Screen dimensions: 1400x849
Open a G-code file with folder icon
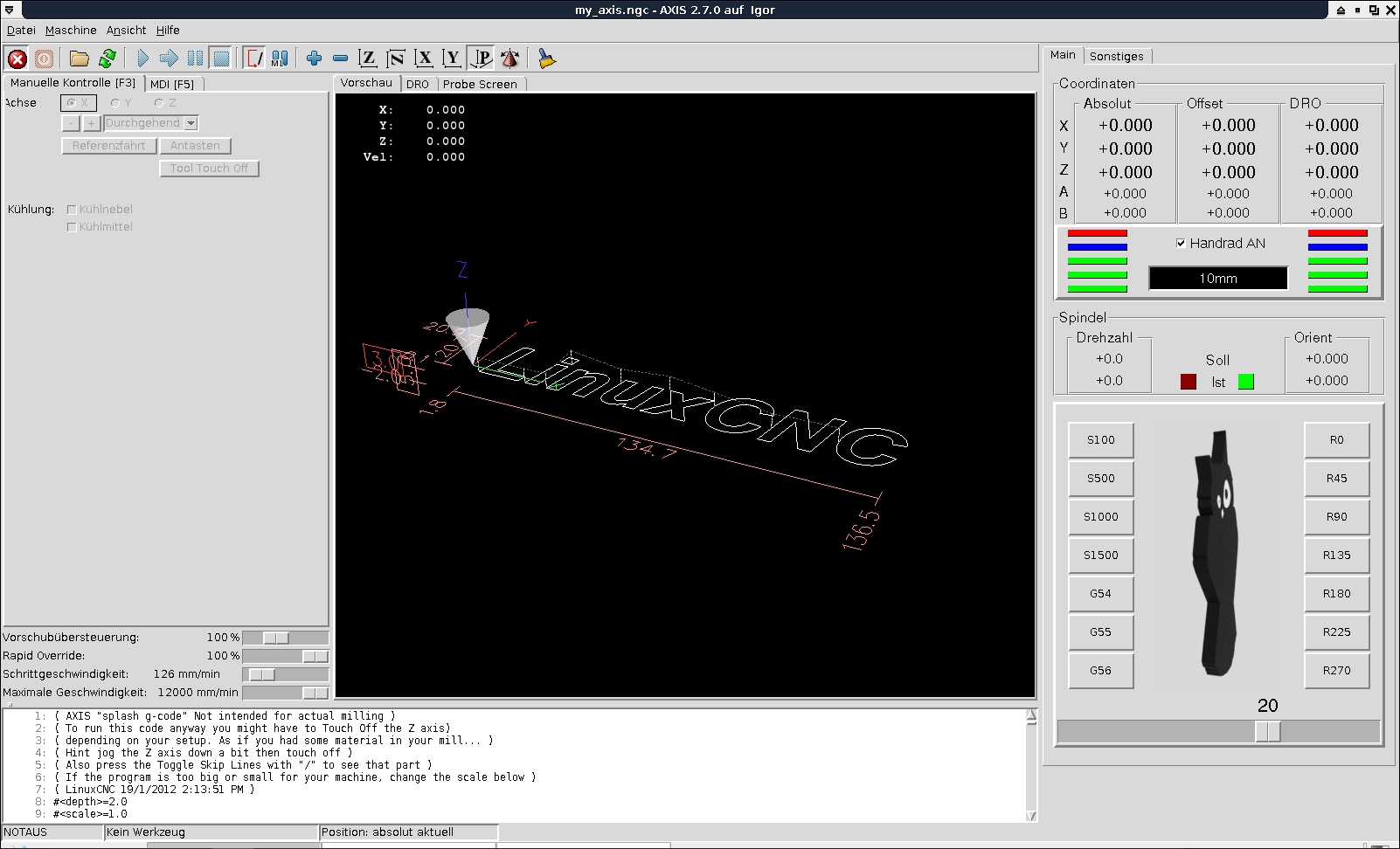[x=80, y=59]
